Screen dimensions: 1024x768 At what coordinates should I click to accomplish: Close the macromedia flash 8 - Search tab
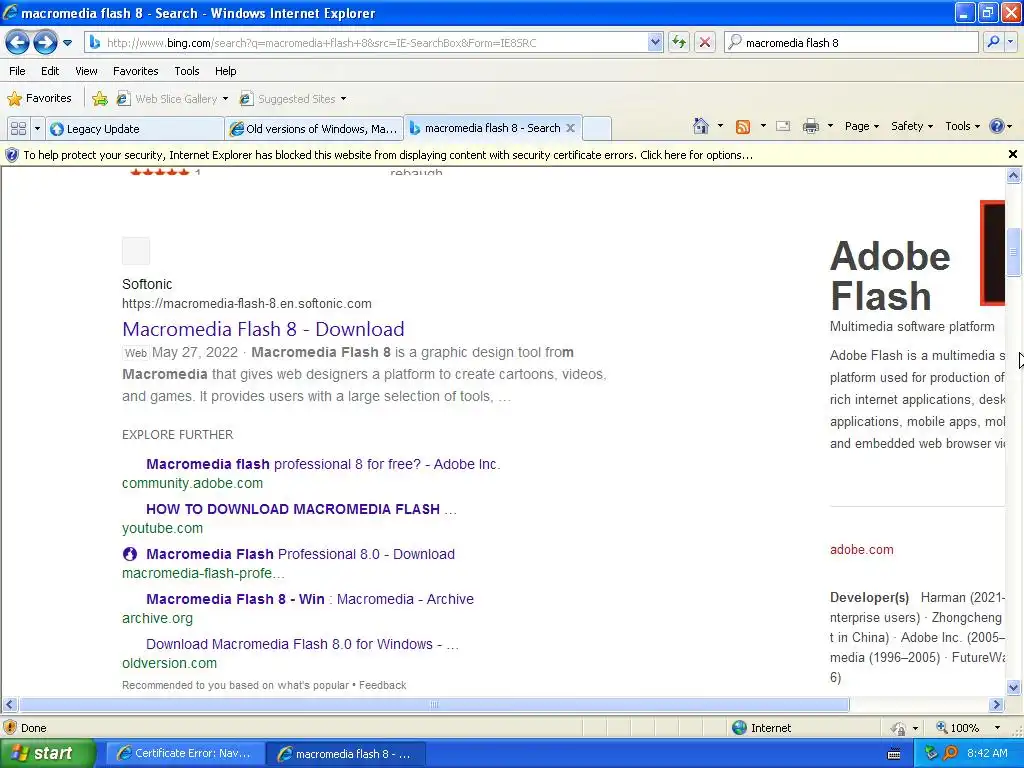coord(570,128)
